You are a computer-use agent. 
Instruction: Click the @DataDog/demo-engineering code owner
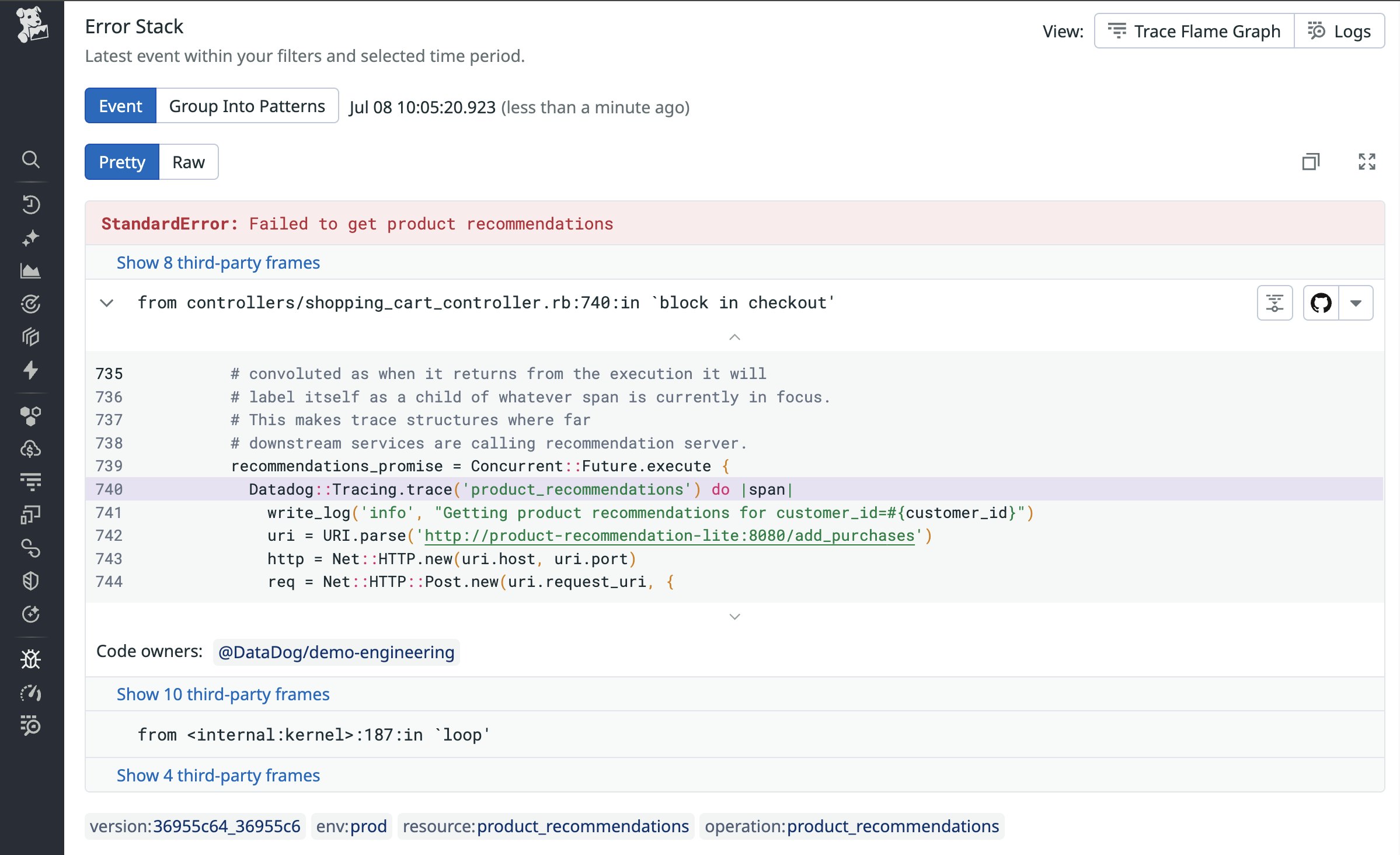(x=336, y=652)
